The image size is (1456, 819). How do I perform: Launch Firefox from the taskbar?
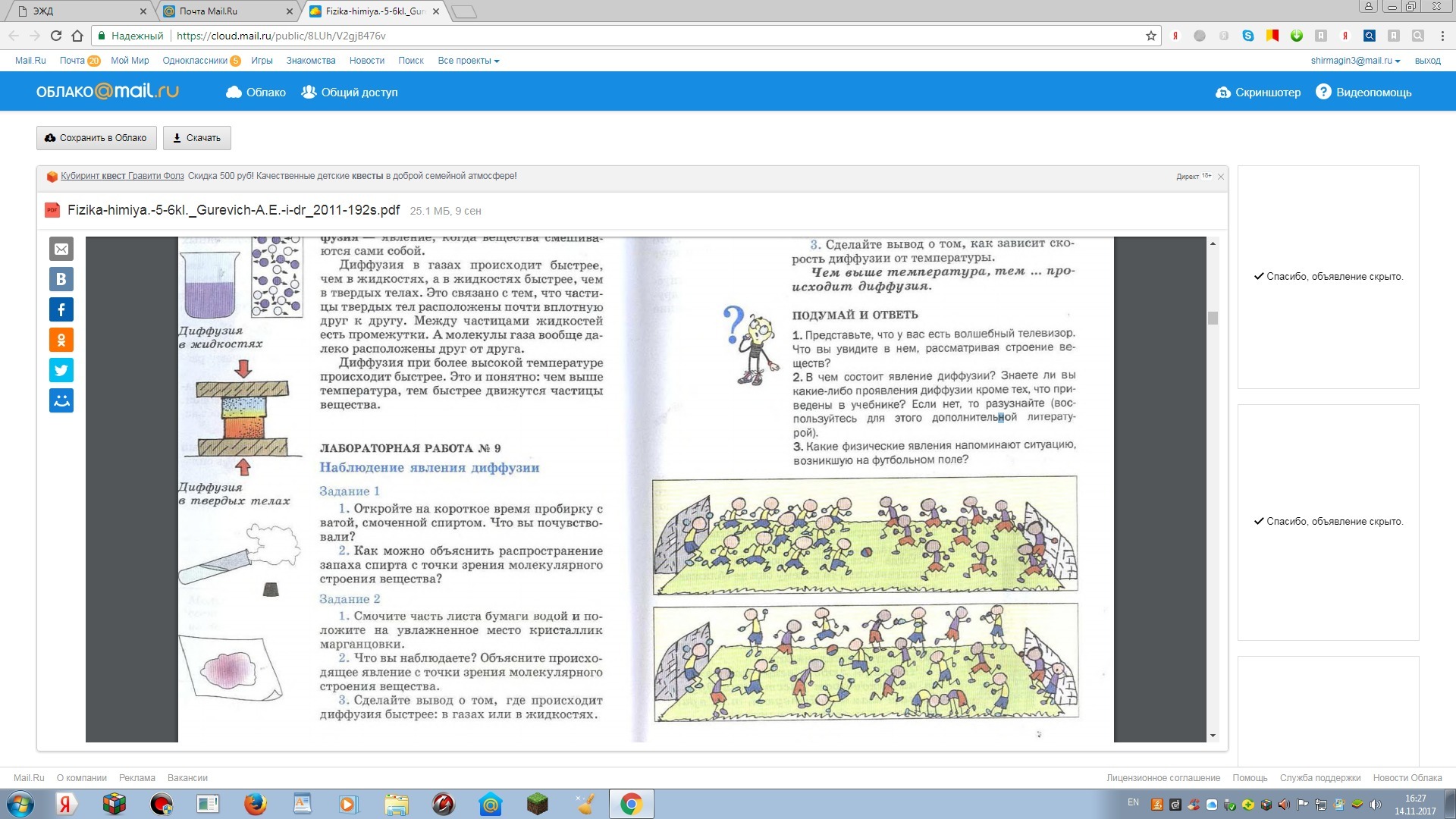coord(256,804)
